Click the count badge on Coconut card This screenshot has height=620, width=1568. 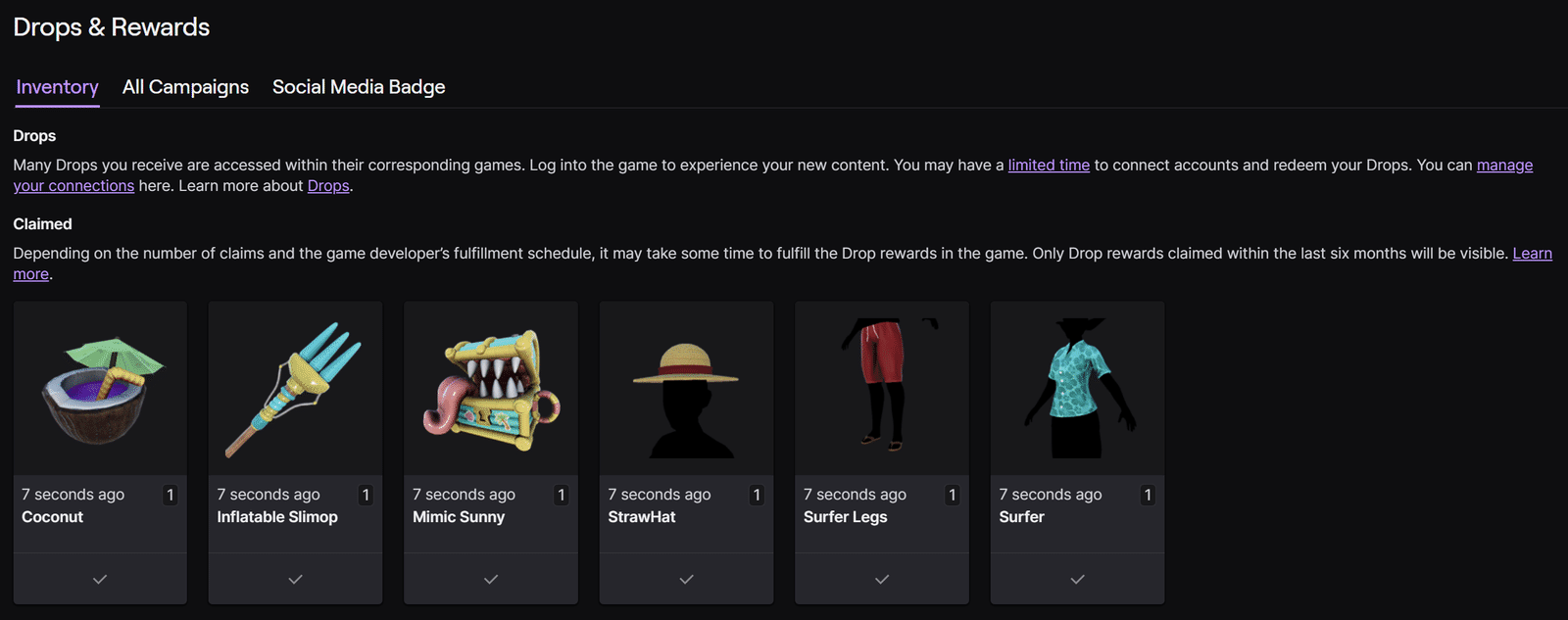(x=170, y=495)
